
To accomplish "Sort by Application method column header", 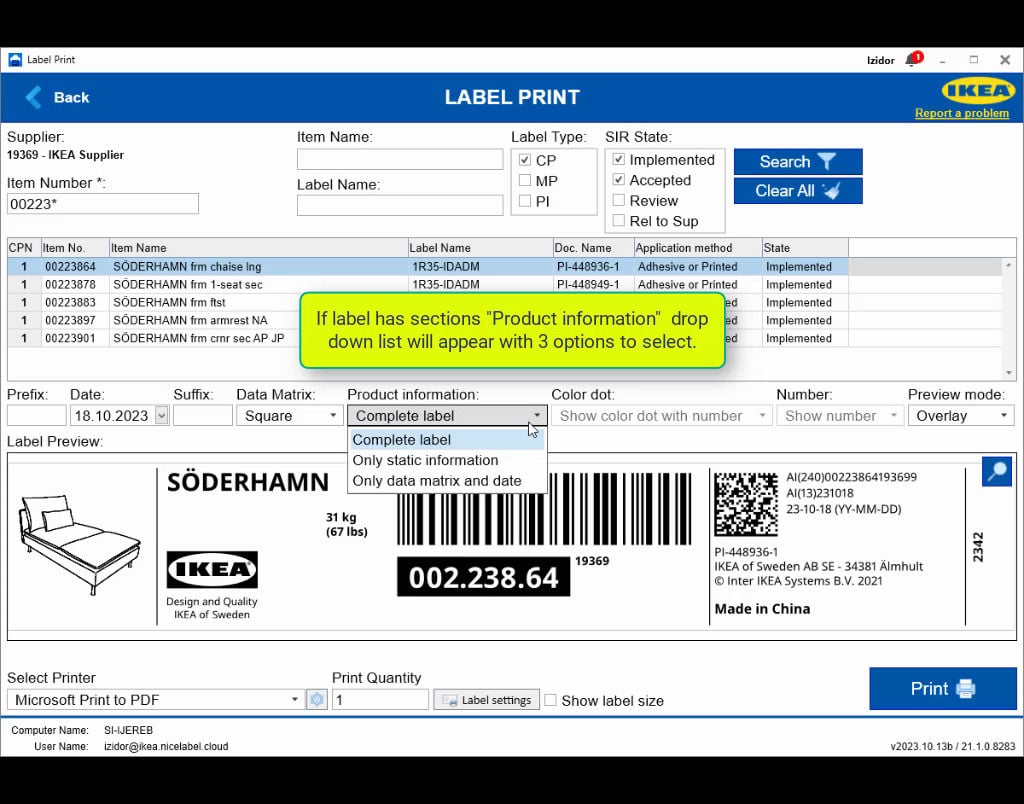I will (698, 248).
